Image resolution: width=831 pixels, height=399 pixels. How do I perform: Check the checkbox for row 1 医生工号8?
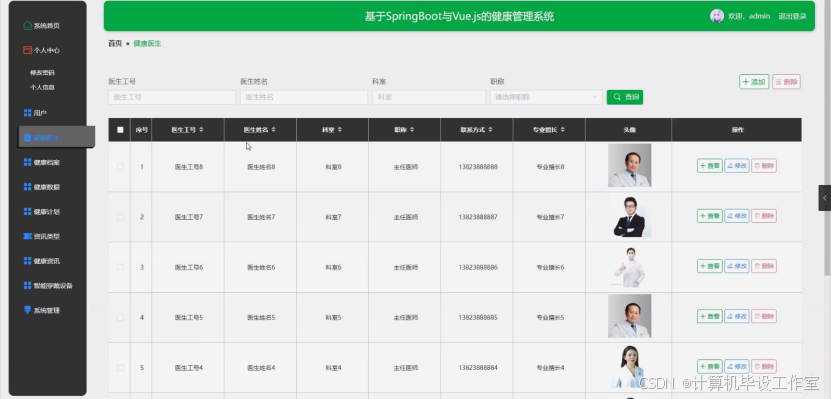coord(120,167)
